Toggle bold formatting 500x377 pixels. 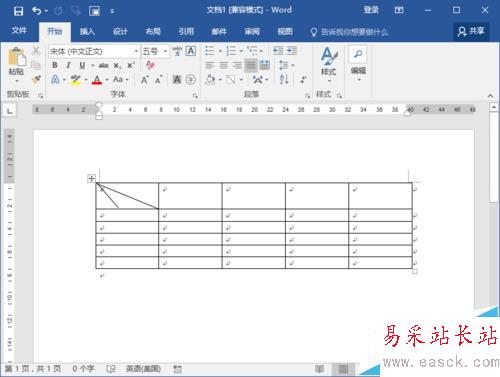coord(55,65)
